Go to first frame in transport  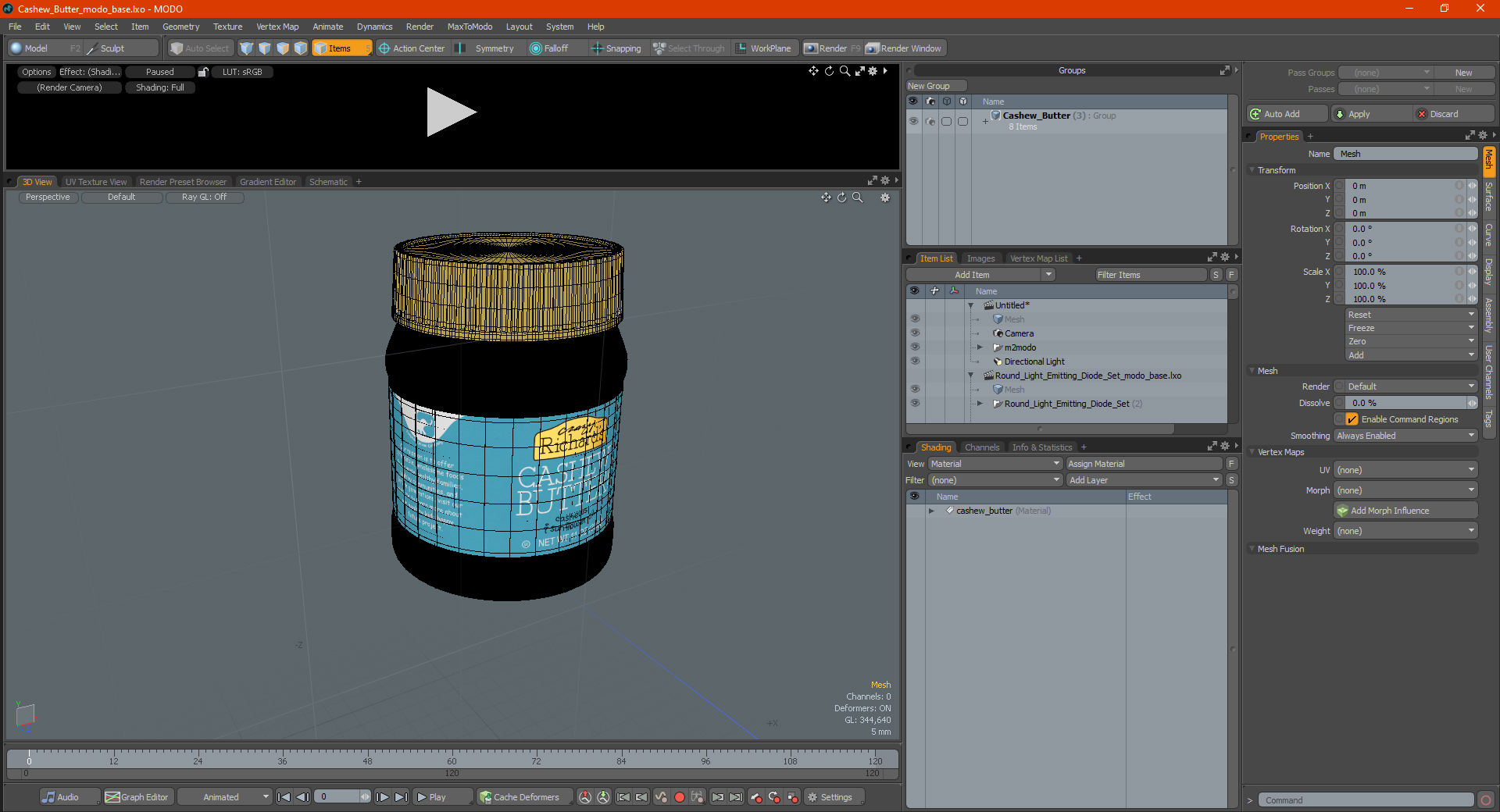click(284, 797)
